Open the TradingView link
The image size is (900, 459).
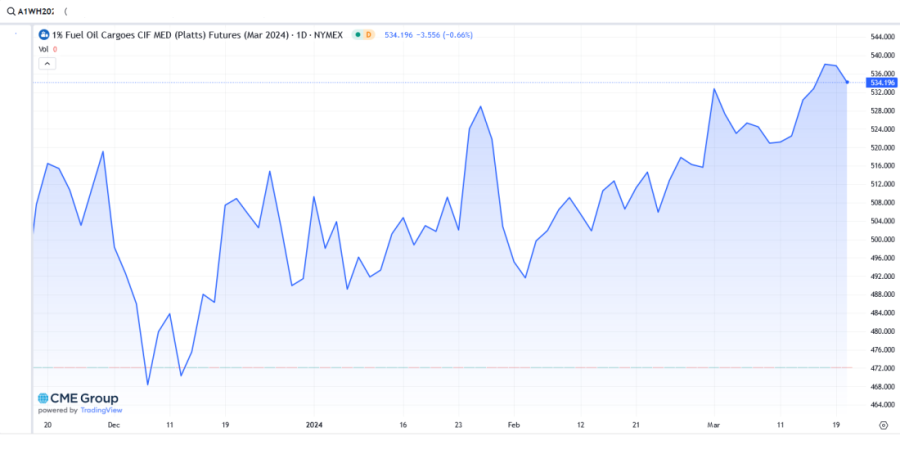tap(100, 410)
